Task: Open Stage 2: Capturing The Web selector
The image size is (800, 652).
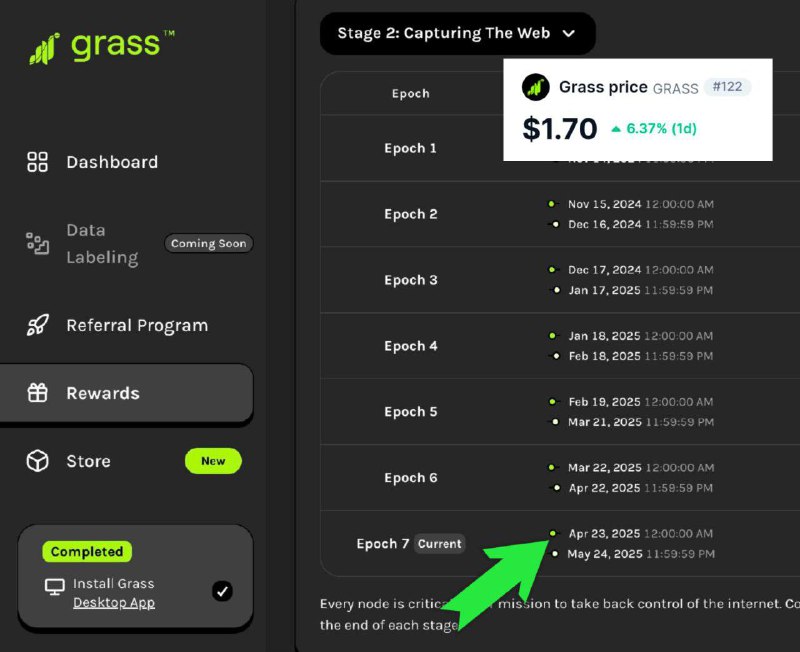Action: point(458,34)
